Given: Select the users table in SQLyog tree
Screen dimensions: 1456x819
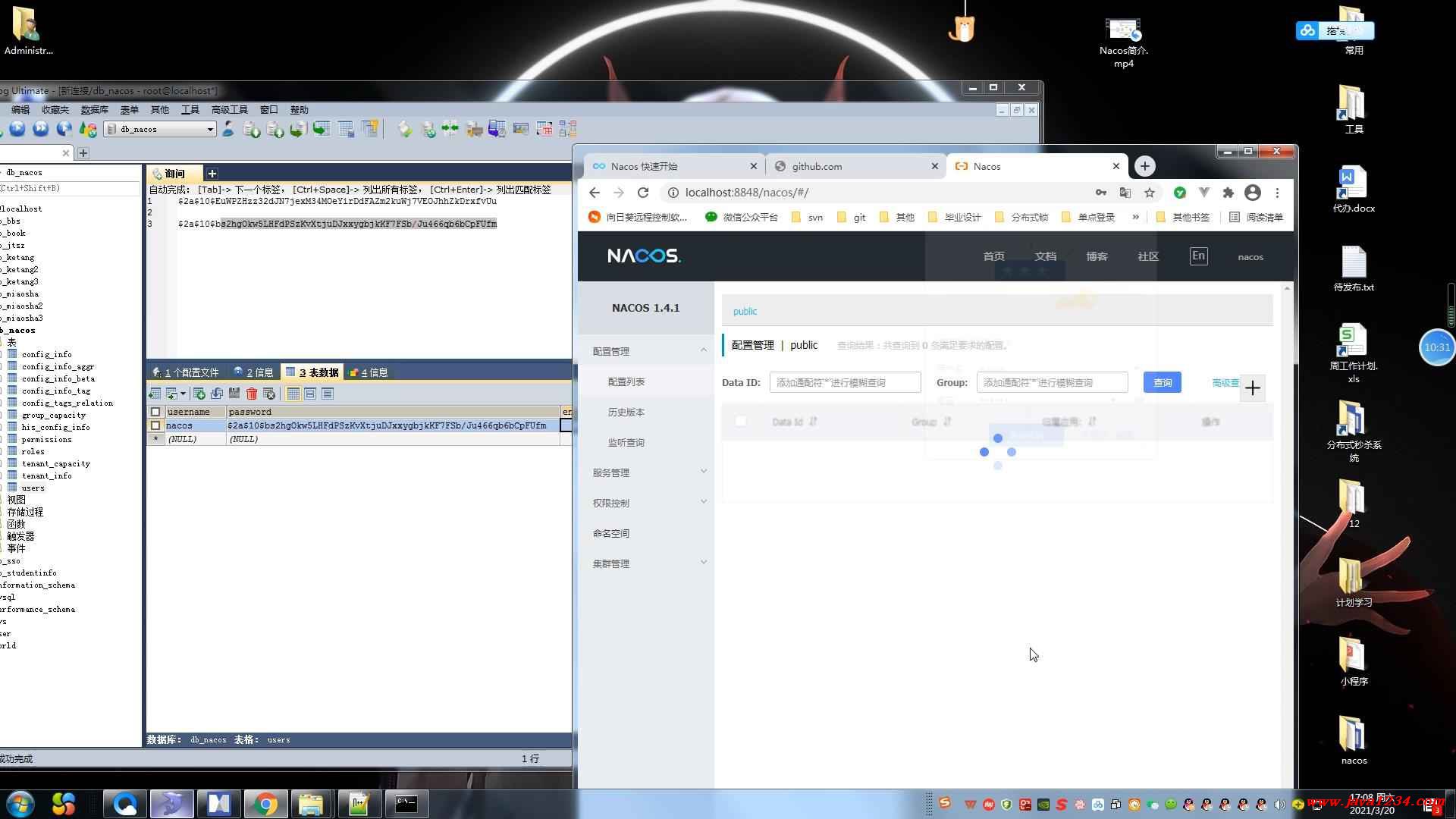Looking at the screenshot, I should click(33, 488).
